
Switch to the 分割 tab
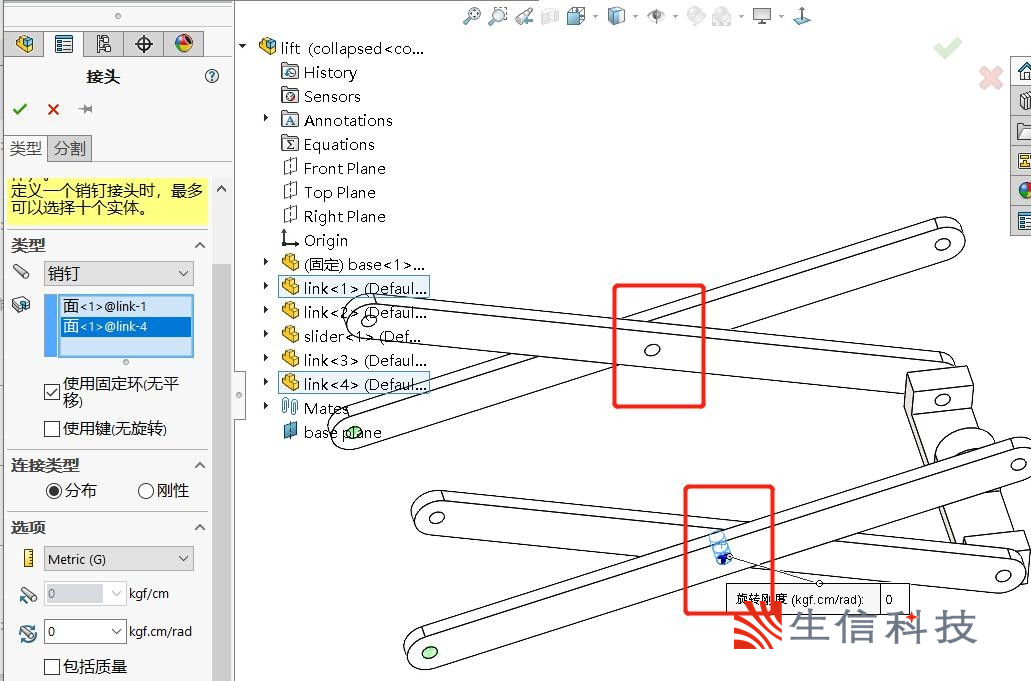point(70,149)
